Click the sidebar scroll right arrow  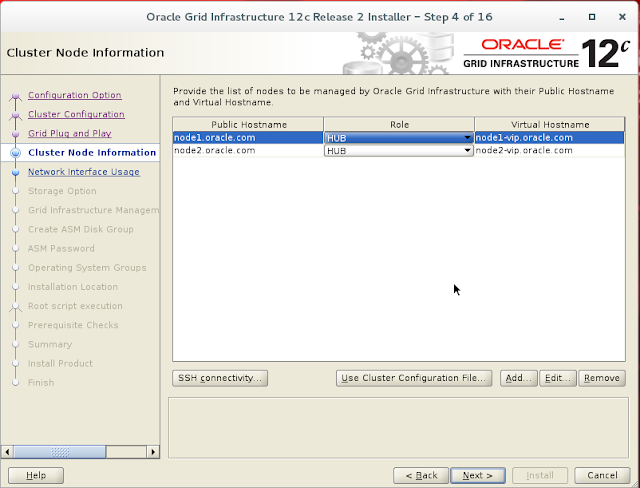(x=153, y=452)
